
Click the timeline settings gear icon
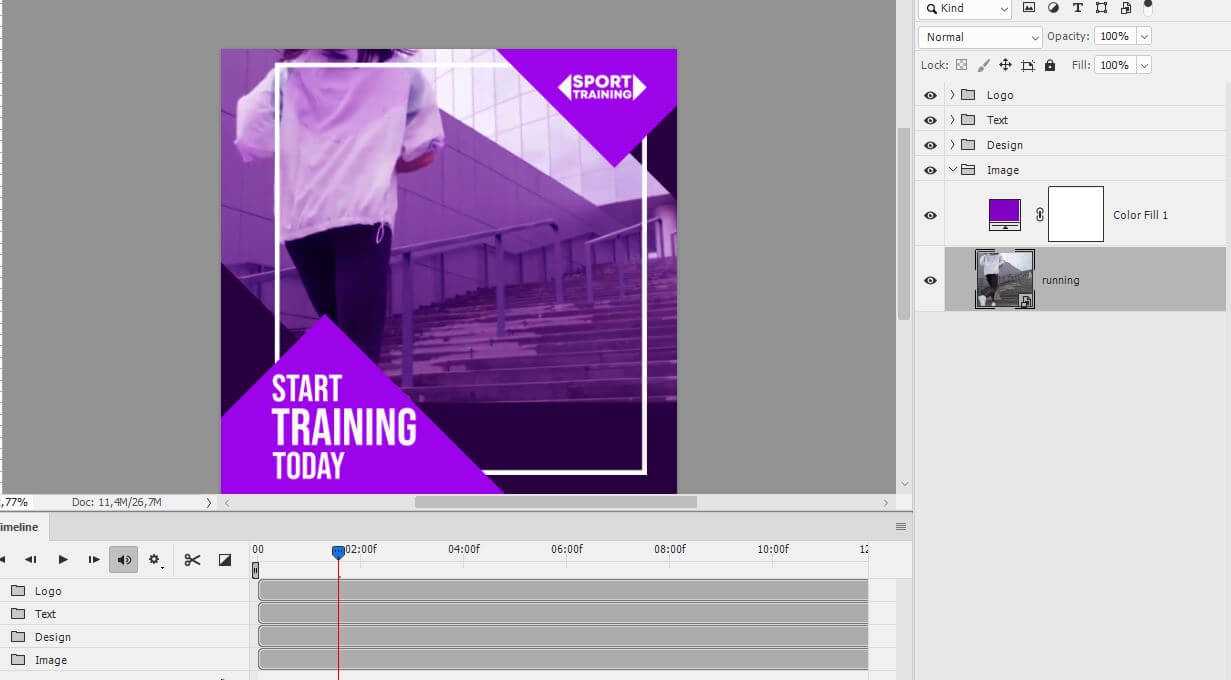click(x=154, y=560)
